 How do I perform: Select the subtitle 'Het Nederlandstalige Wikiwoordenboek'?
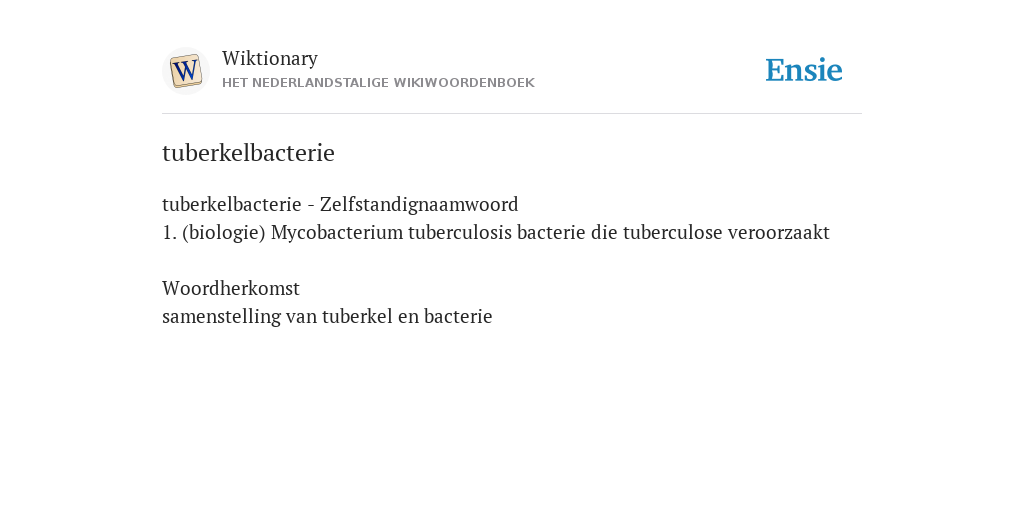(x=378, y=83)
